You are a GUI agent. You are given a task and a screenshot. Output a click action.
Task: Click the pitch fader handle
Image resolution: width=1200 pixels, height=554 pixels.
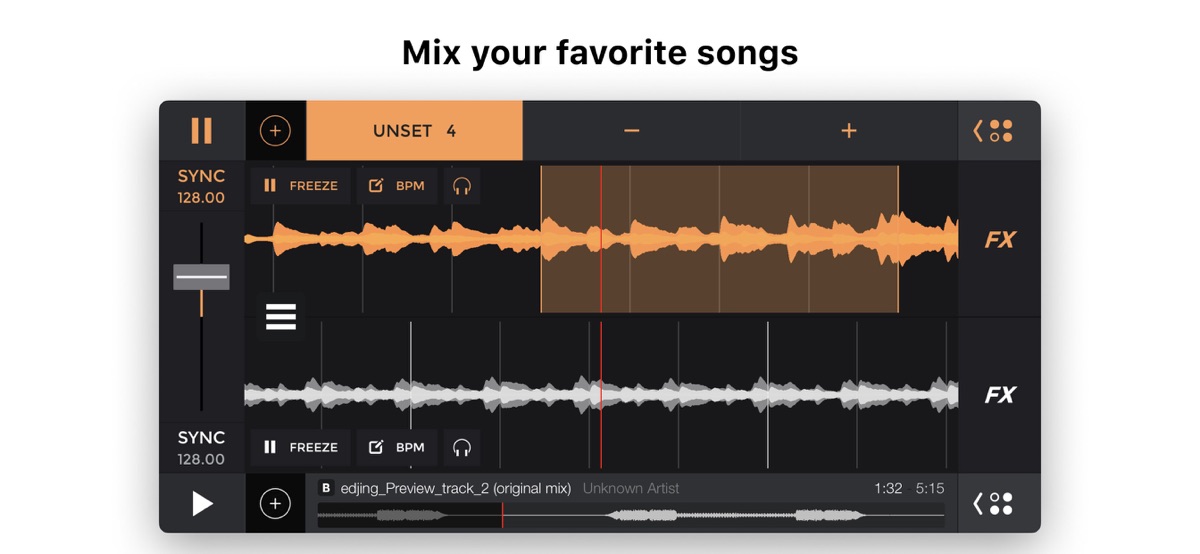point(201,277)
